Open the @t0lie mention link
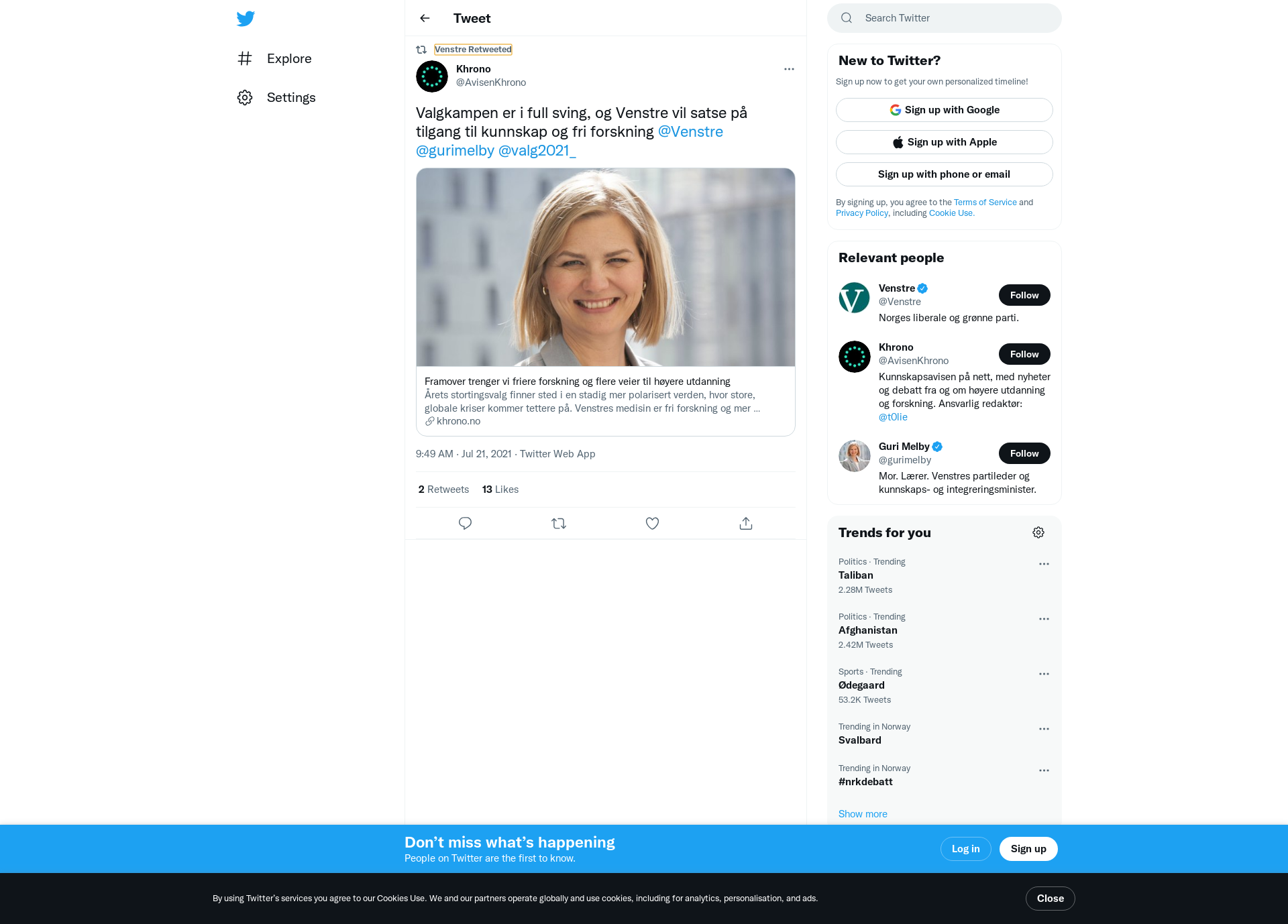 [x=893, y=417]
